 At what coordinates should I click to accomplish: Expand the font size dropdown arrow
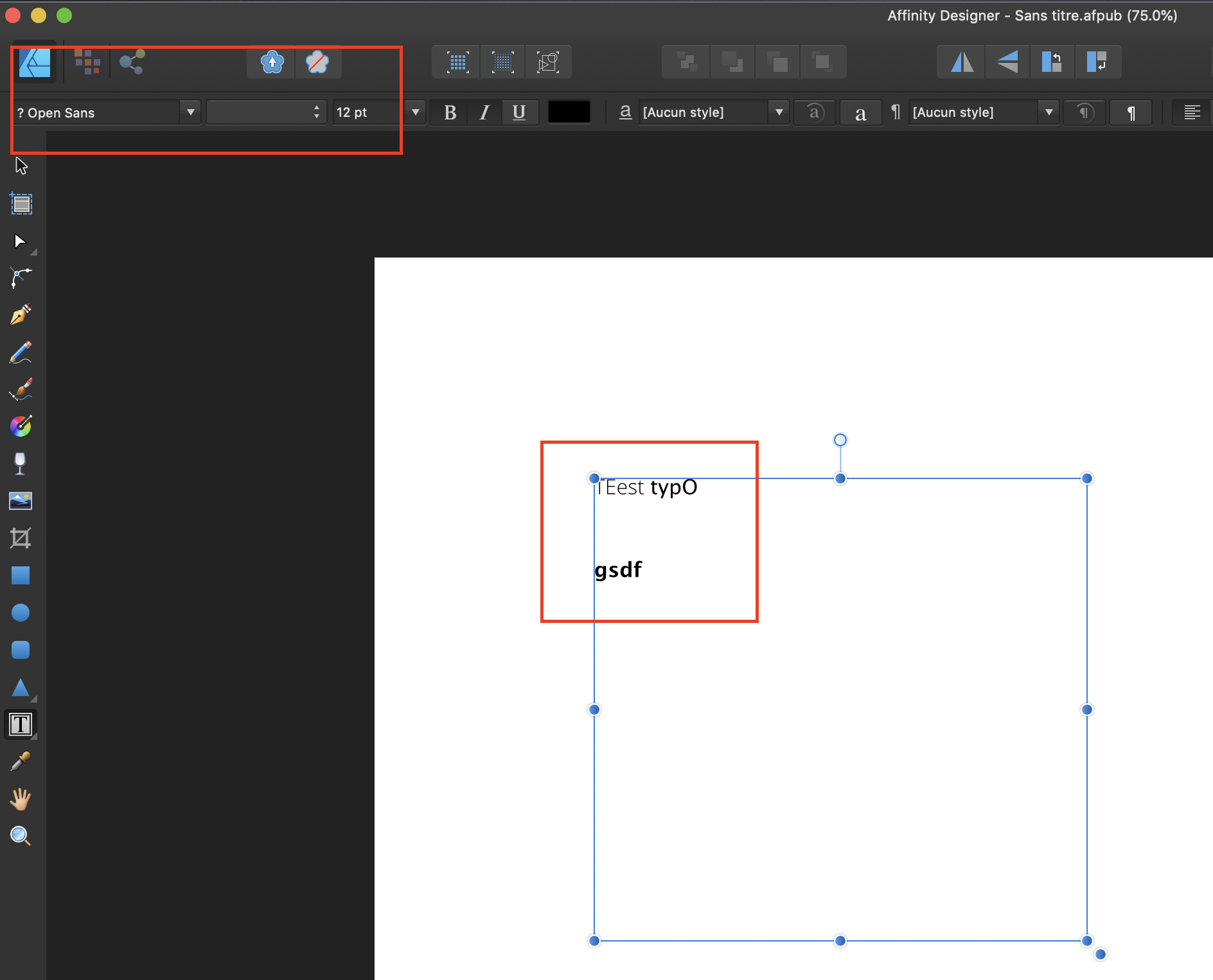coord(416,112)
